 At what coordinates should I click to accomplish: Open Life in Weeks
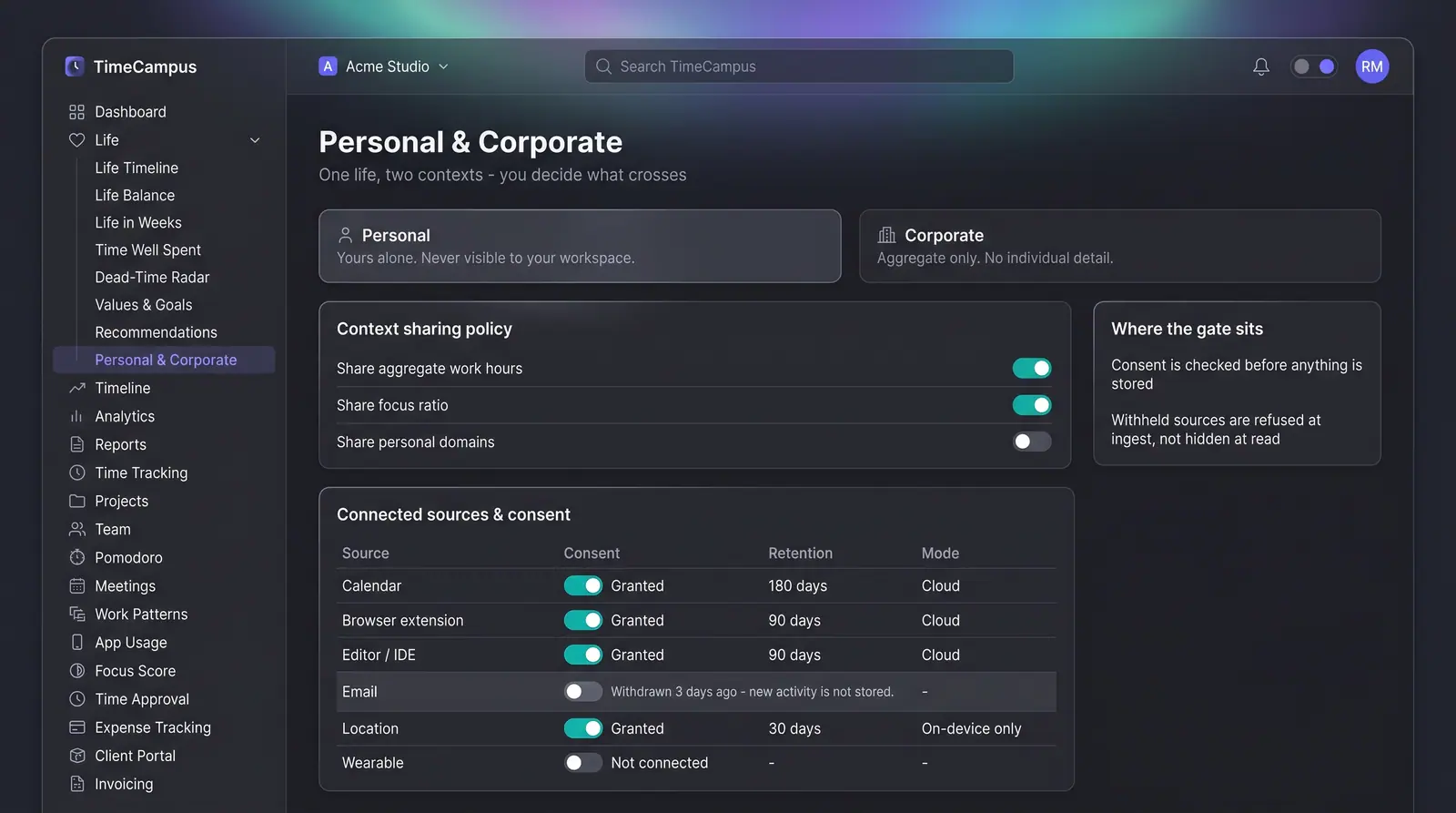click(x=138, y=222)
